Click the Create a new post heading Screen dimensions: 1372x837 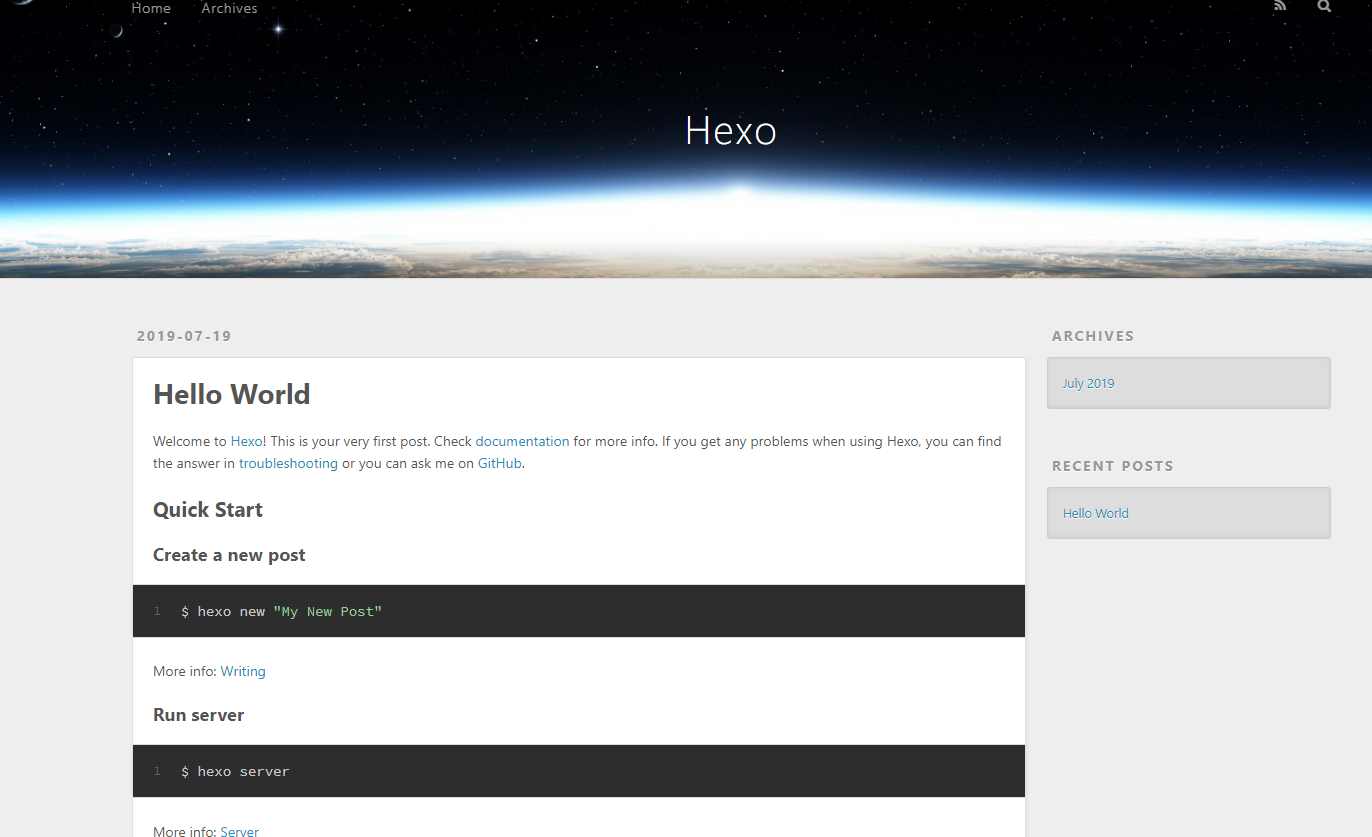[x=229, y=555]
